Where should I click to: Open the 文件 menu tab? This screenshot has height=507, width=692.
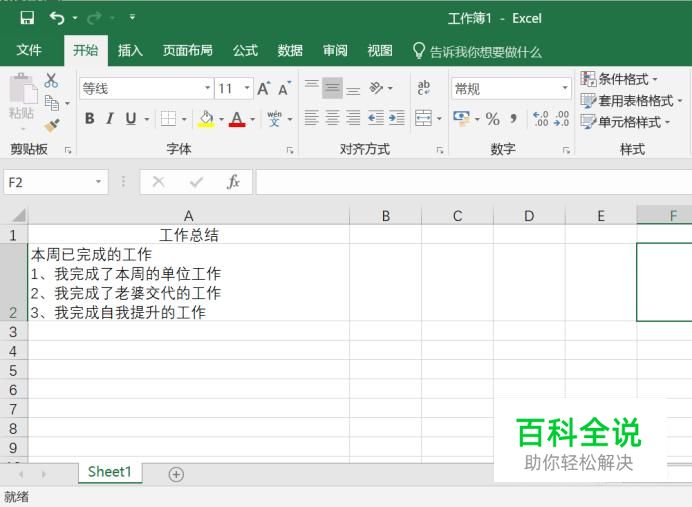(x=29, y=50)
